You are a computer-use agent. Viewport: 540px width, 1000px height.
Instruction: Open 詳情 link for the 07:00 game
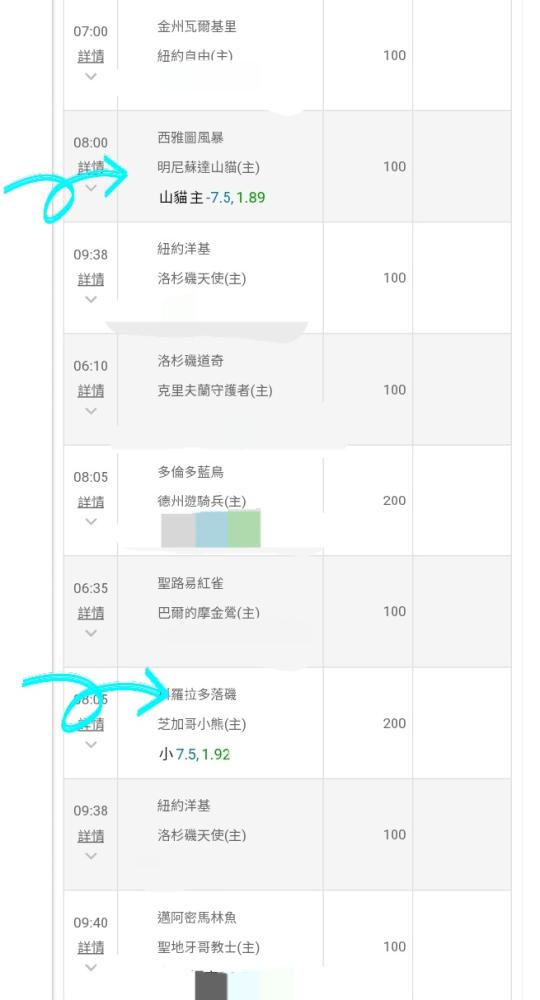[x=91, y=57]
